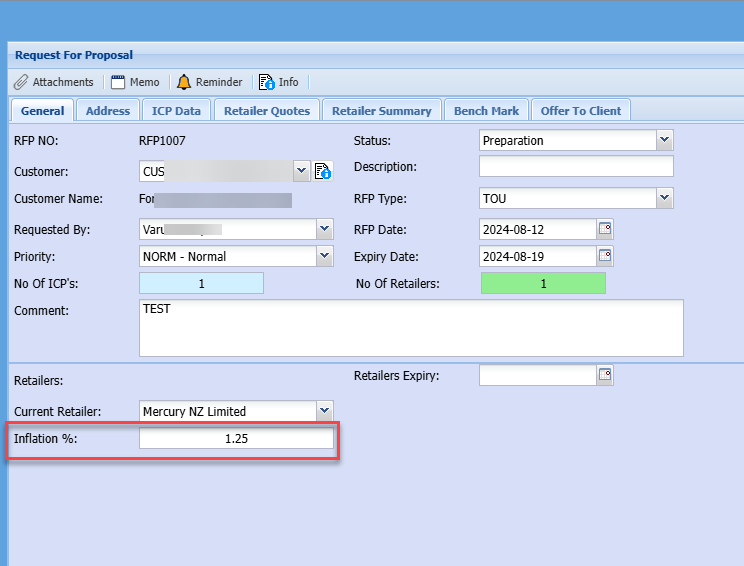Open the Info toolbar icon
This screenshot has width=744, height=566.
[x=266, y=82]
